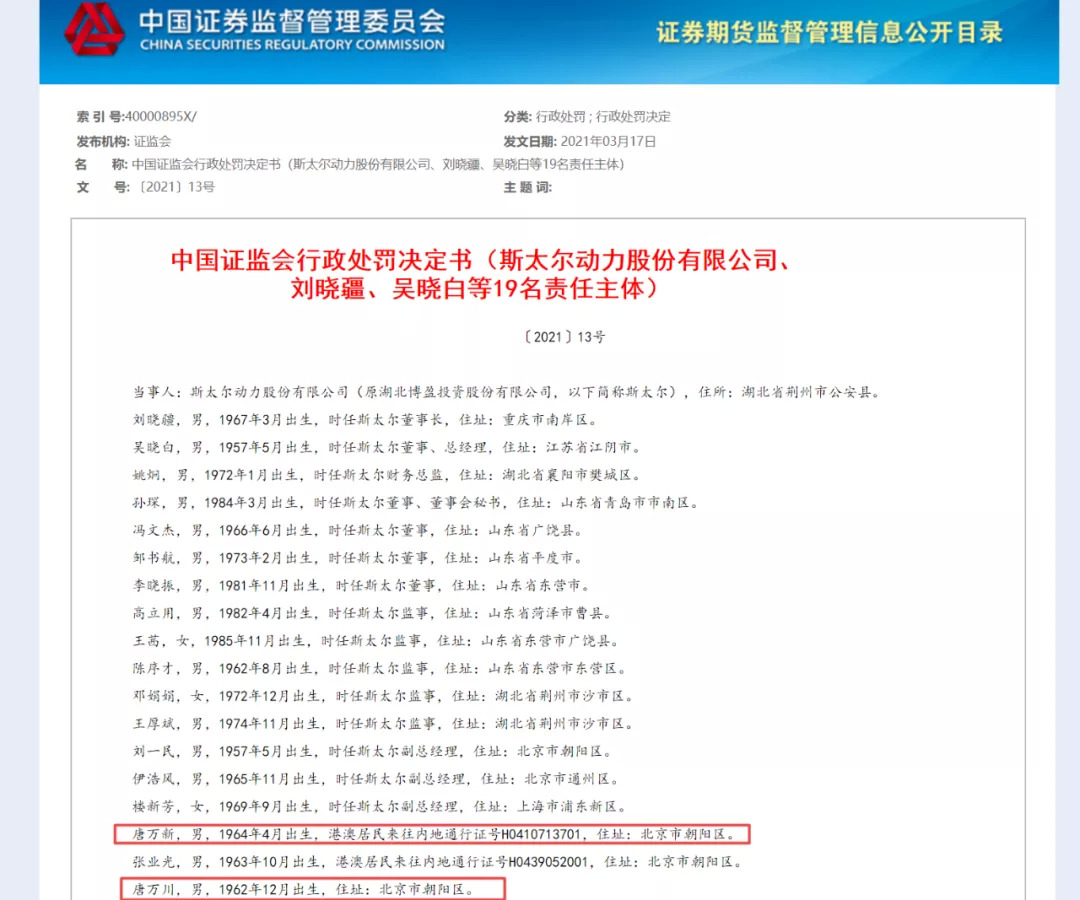
Task: Click the red decision document title heading
Action: [479, 274]
